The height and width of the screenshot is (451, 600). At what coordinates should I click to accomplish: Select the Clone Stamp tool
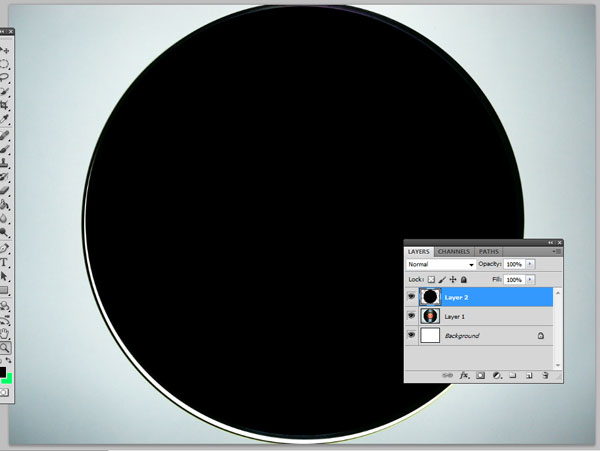tap(5, 163)
